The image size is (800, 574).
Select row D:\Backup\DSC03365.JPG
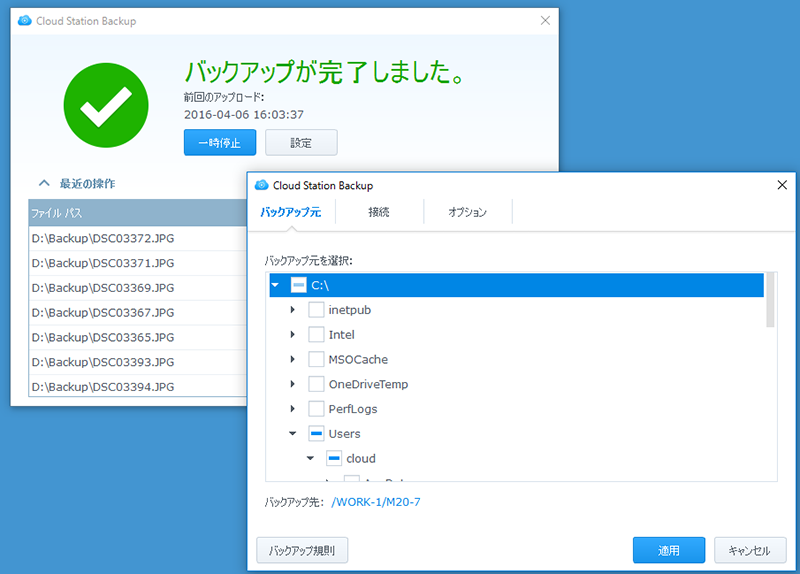(x=138, y=337)
